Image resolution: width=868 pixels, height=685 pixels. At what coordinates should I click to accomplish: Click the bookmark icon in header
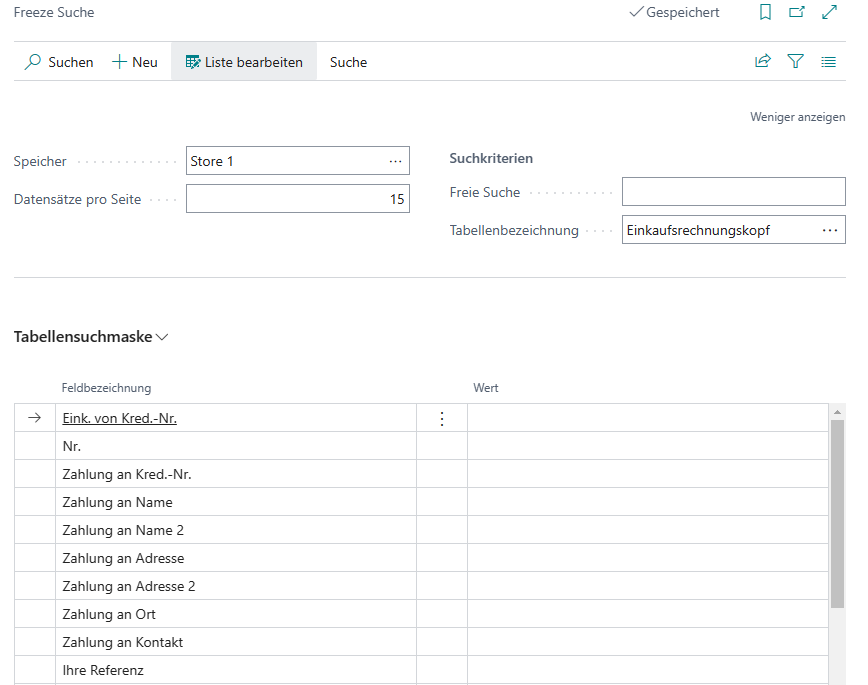coord(765,13)
